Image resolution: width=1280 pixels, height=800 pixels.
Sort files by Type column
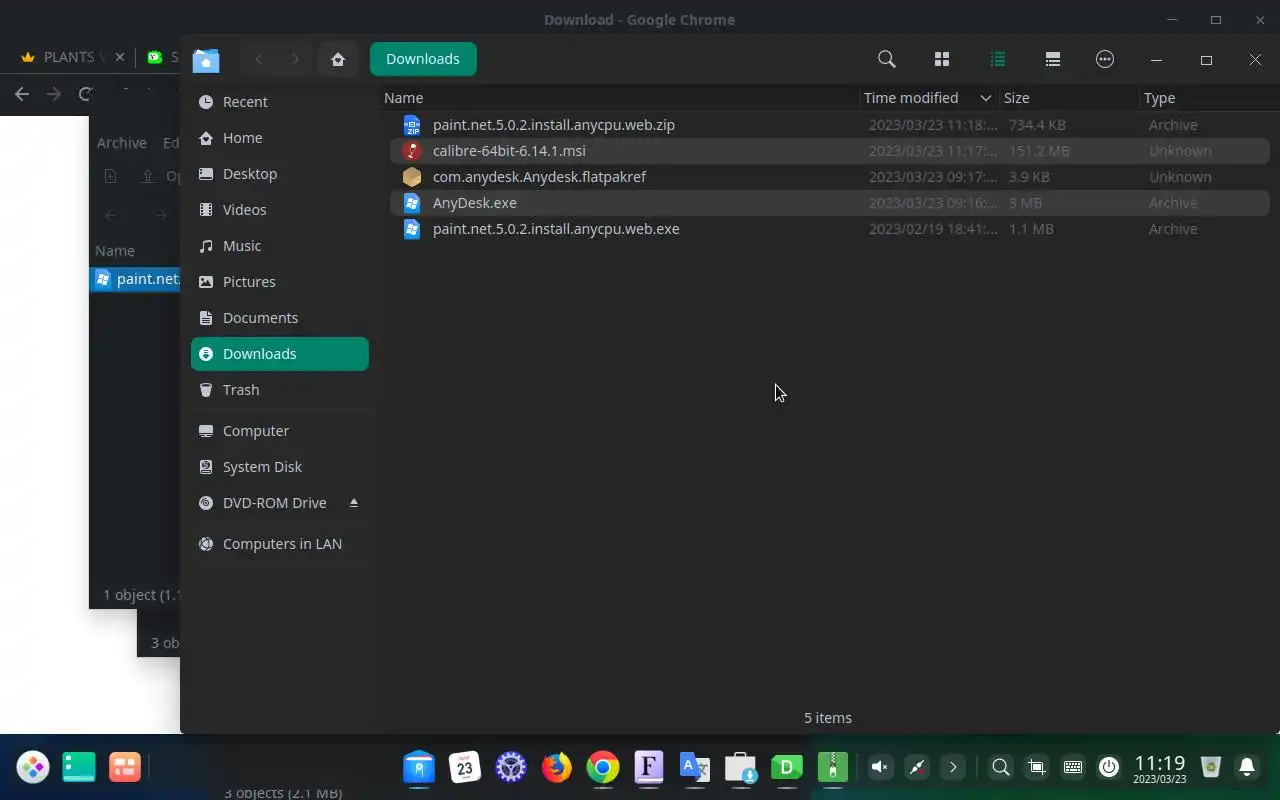(x=1210, y=98)
